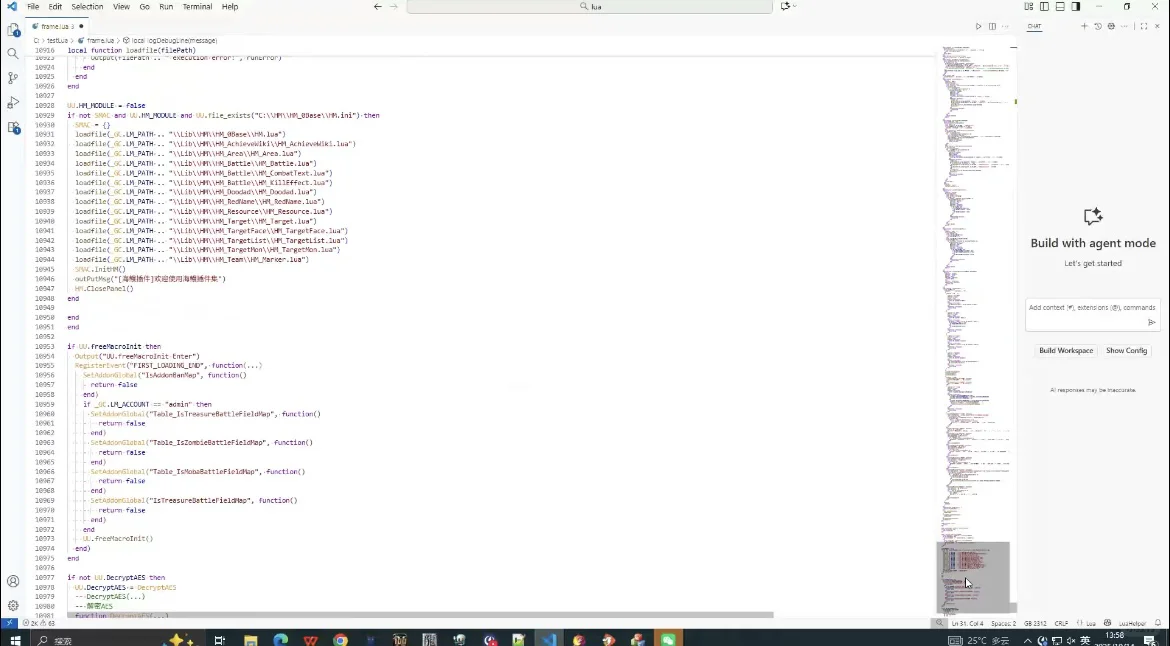Open the Edit menu
This screenshot has height=646, width=1170.
pyautogui.click(x=55, y=7)
